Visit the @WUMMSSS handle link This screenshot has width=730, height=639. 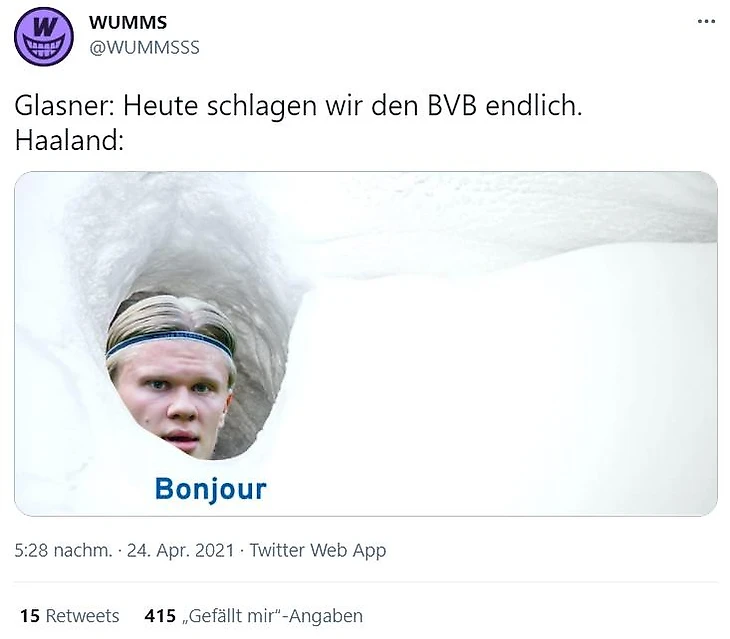click(144, 47)
